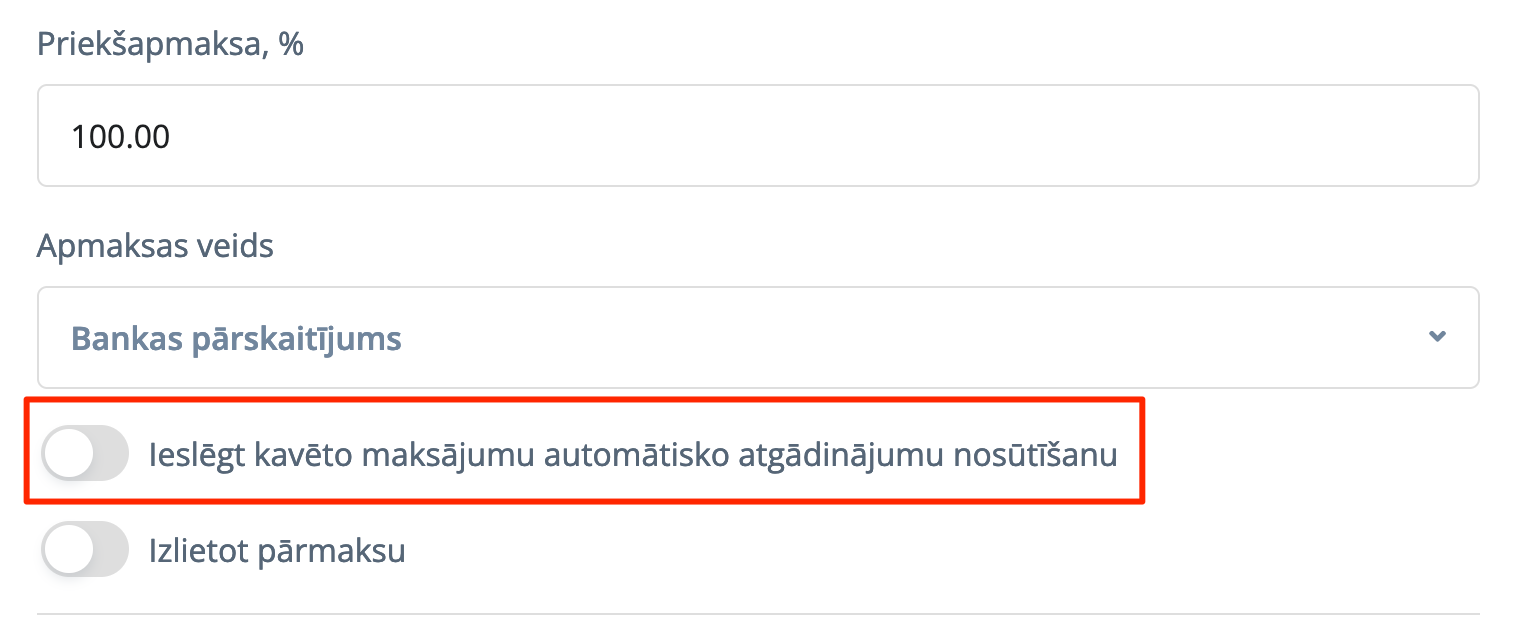Click the Priekšapmaksa, % label
Image resolution: width=1514 pixels, height=642 pixels.
point(170,45)
